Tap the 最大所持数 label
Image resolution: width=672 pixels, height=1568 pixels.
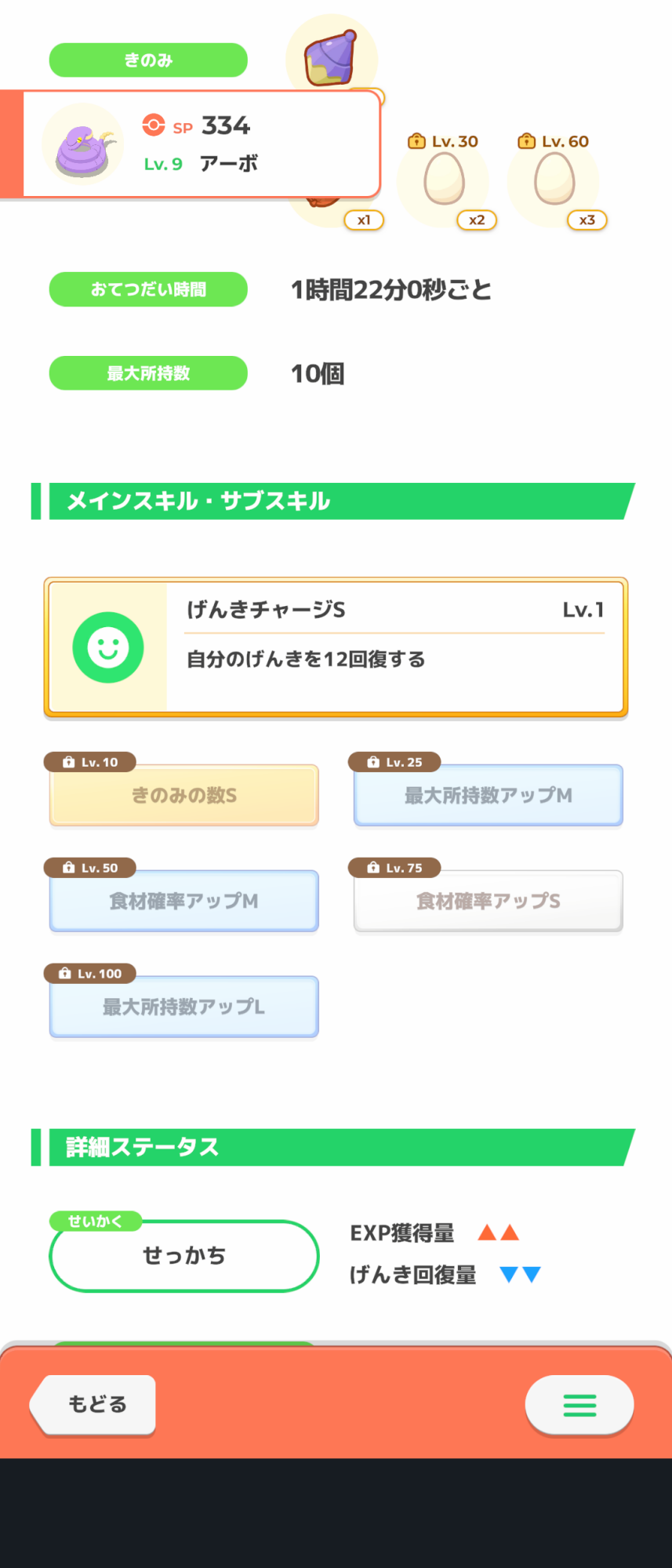click(x=148, y=373)
